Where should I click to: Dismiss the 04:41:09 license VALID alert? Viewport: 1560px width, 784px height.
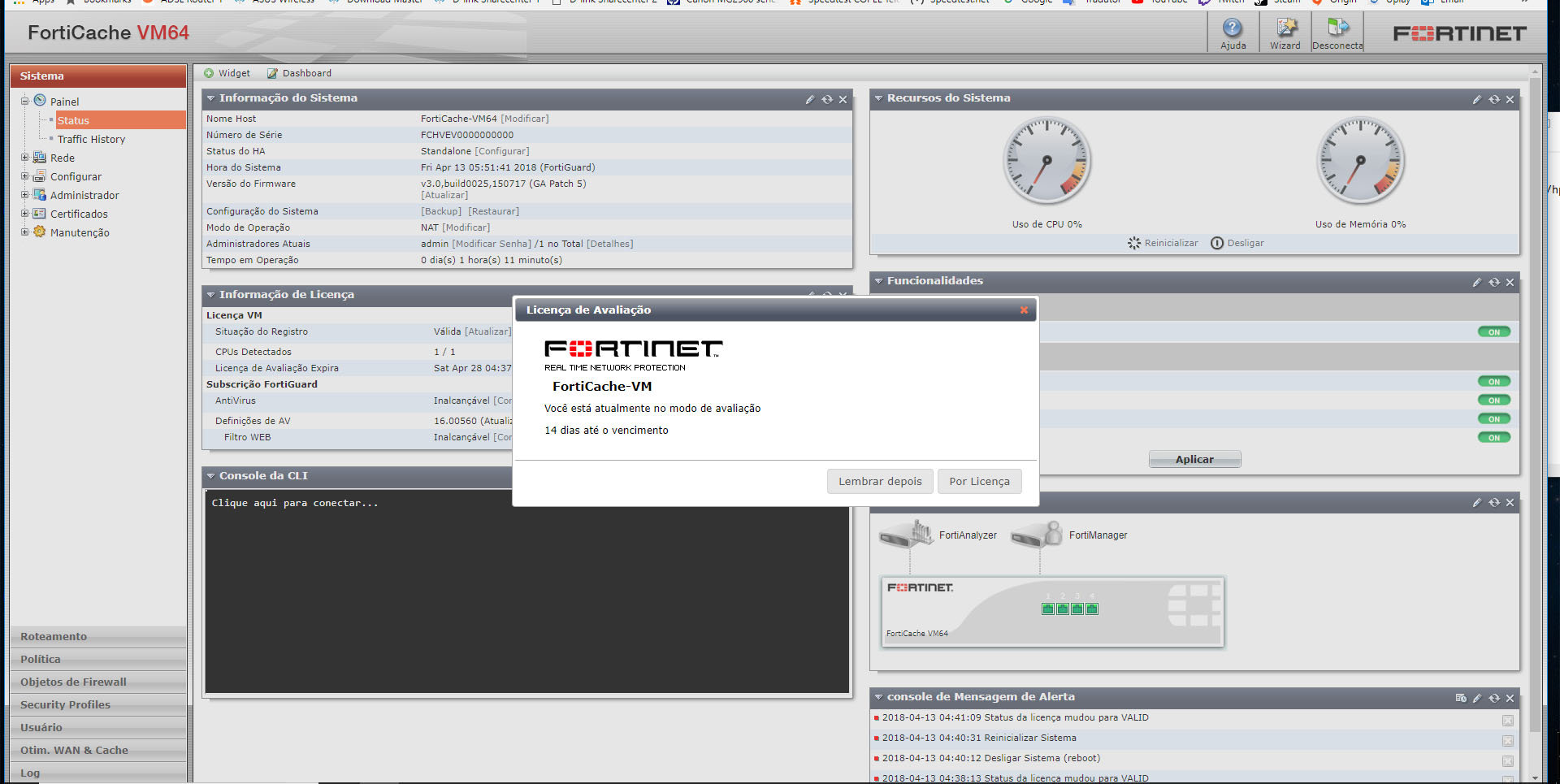pyautogui.click(x=1508, y=721)
